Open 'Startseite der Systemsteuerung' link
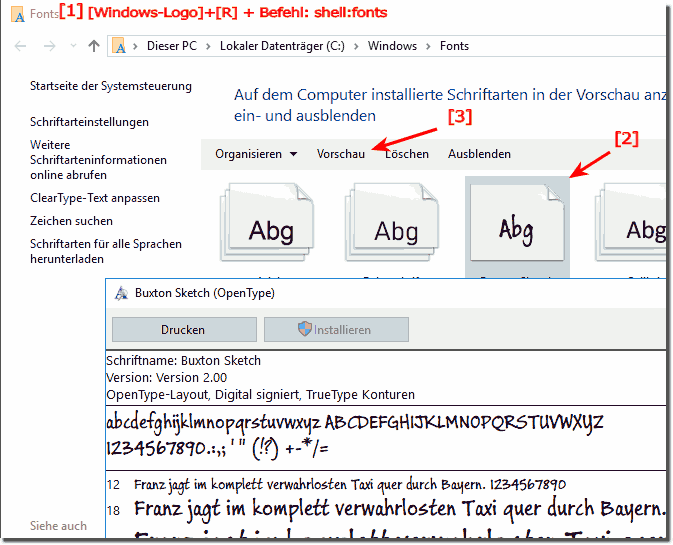673x545 pixels. click(111, 86)
